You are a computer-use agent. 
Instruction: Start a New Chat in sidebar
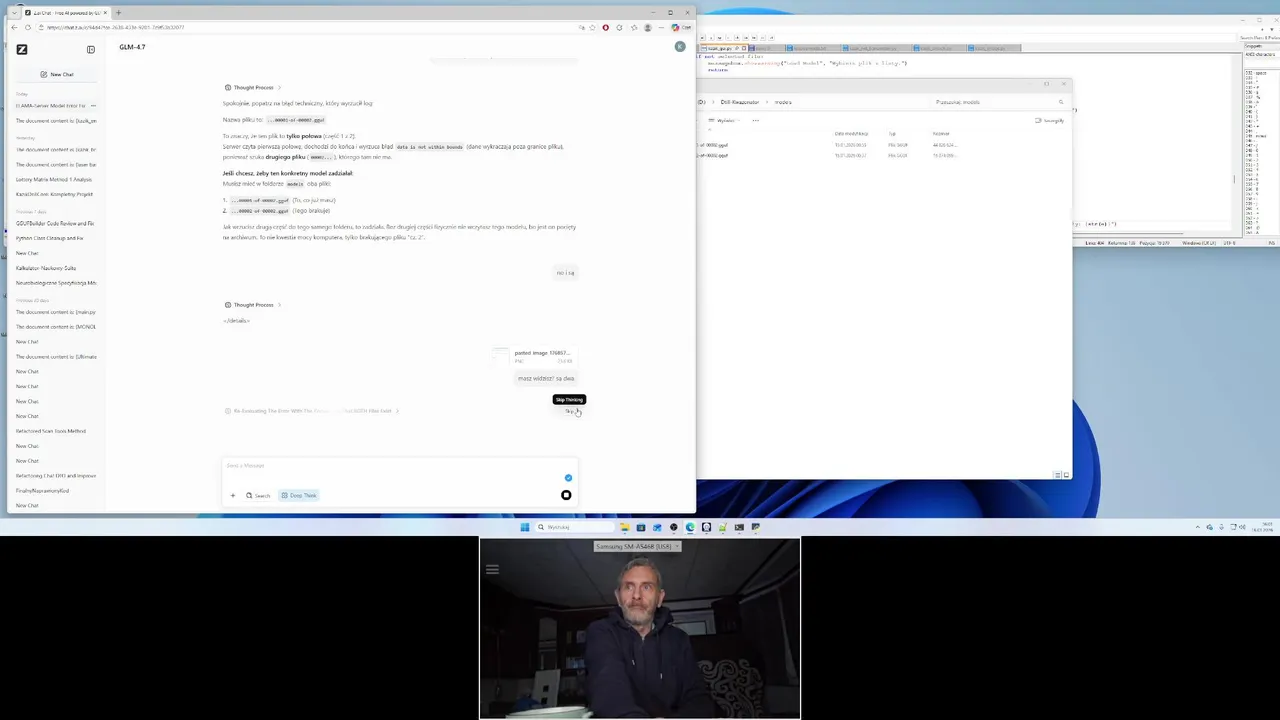57,74
